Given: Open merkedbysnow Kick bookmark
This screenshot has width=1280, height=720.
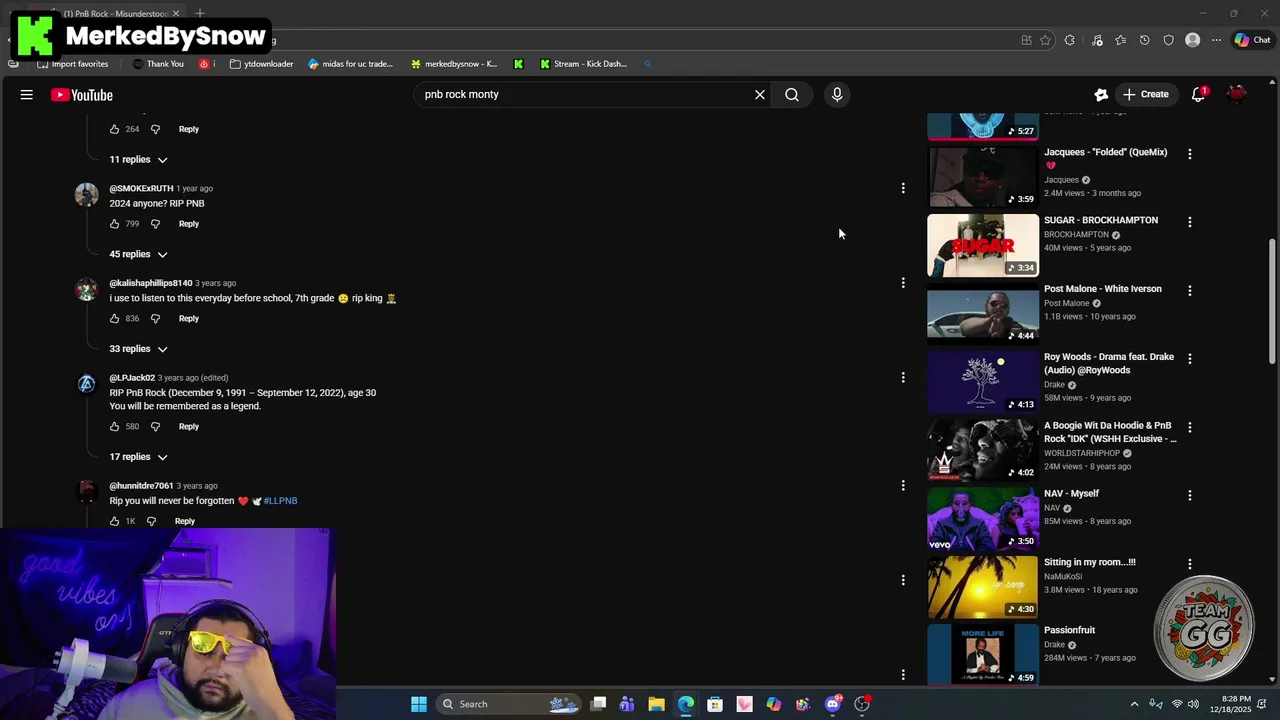Looking at the screenshot, I should (454, 64).
